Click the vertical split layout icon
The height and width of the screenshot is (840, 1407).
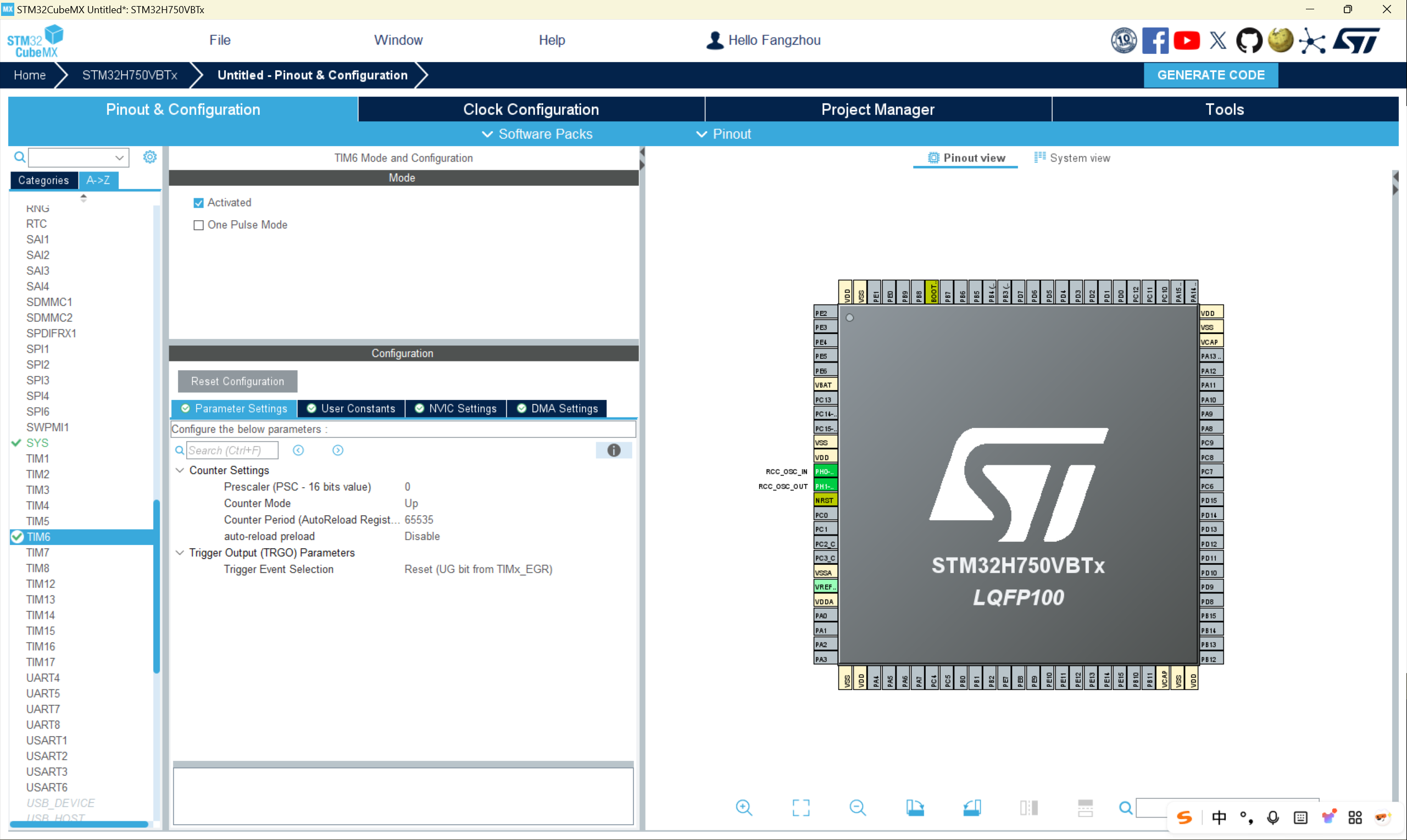[x=1029, y=808]
